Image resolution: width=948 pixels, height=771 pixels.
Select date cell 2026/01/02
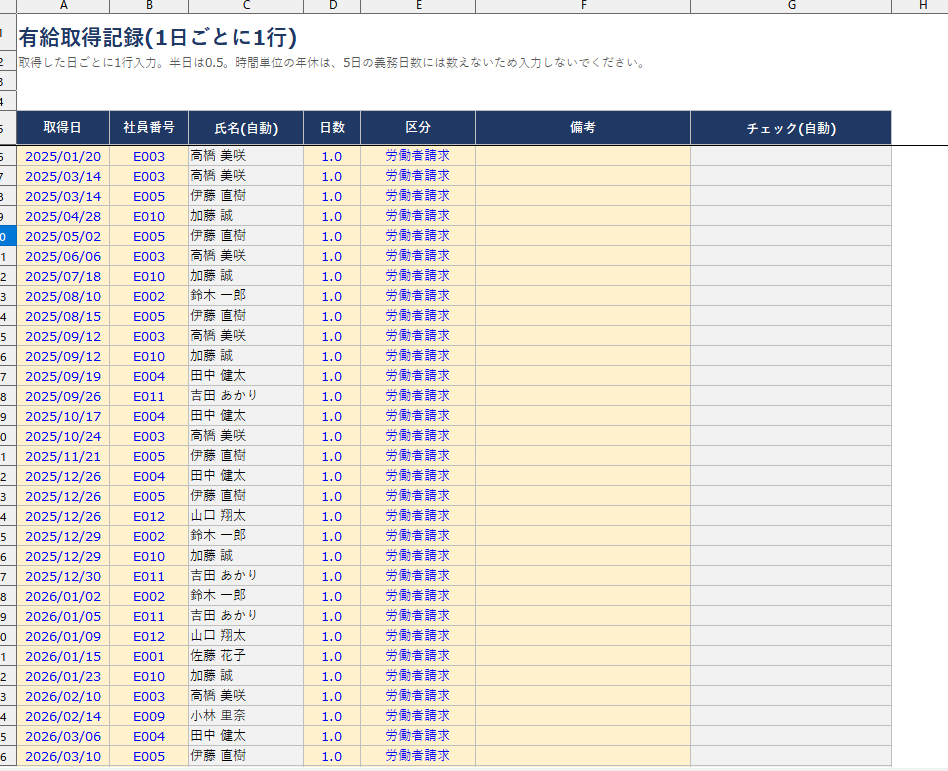click(x=63, y=596)
